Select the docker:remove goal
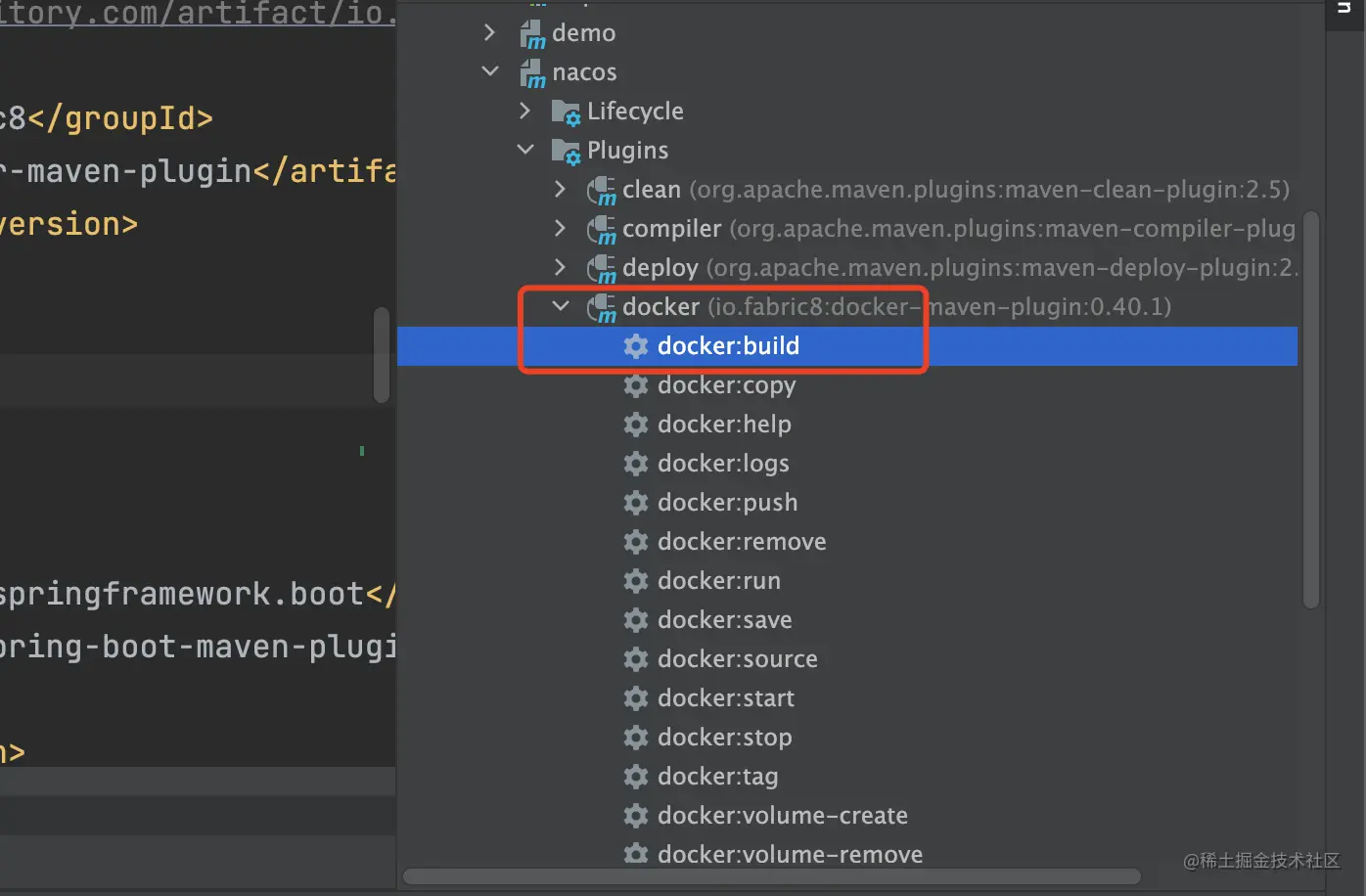Screen dimensions: 1366x896 point(742,541)
